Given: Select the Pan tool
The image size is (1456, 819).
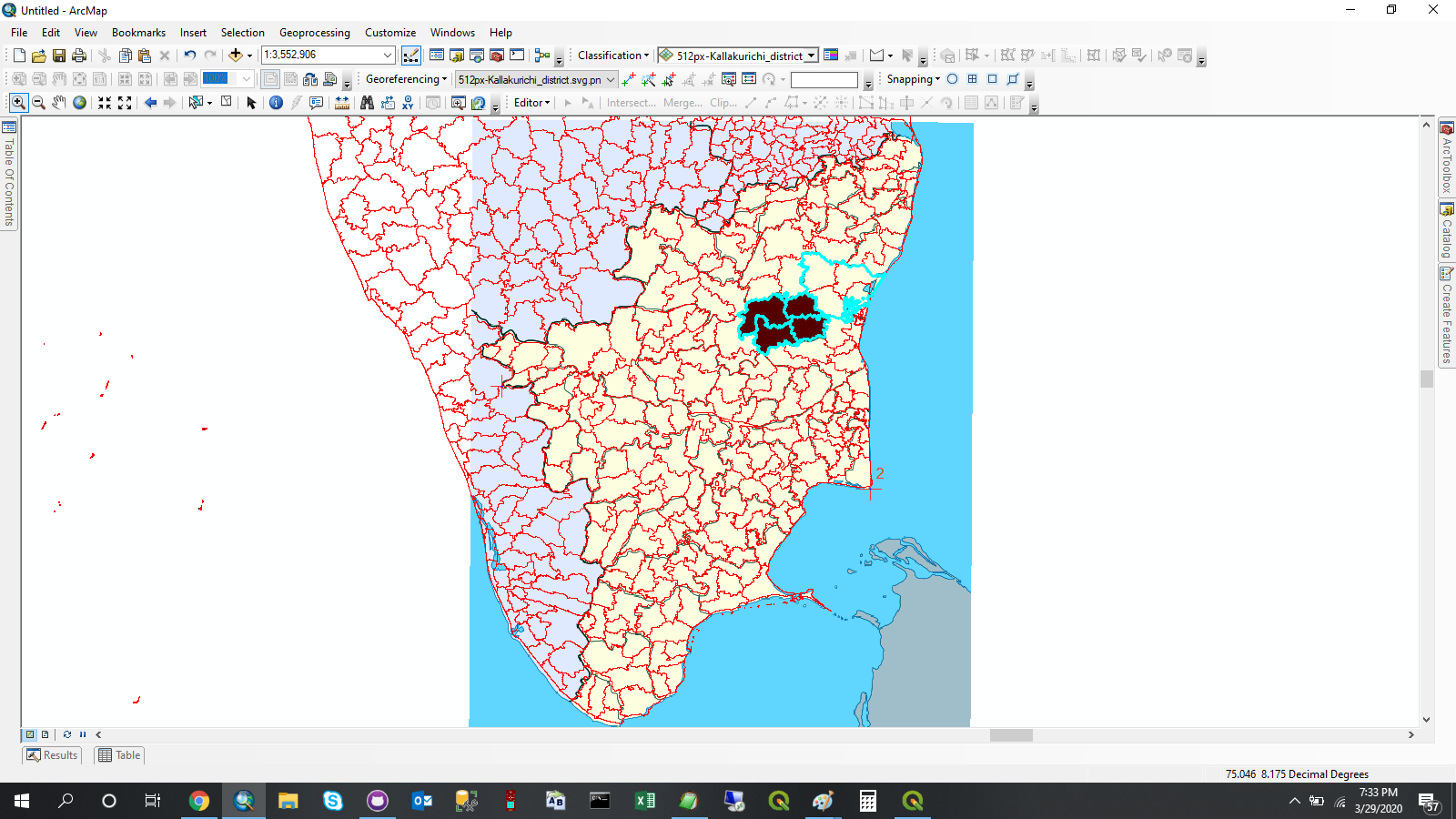Looking at the screenshot, I should coord(59,103).
